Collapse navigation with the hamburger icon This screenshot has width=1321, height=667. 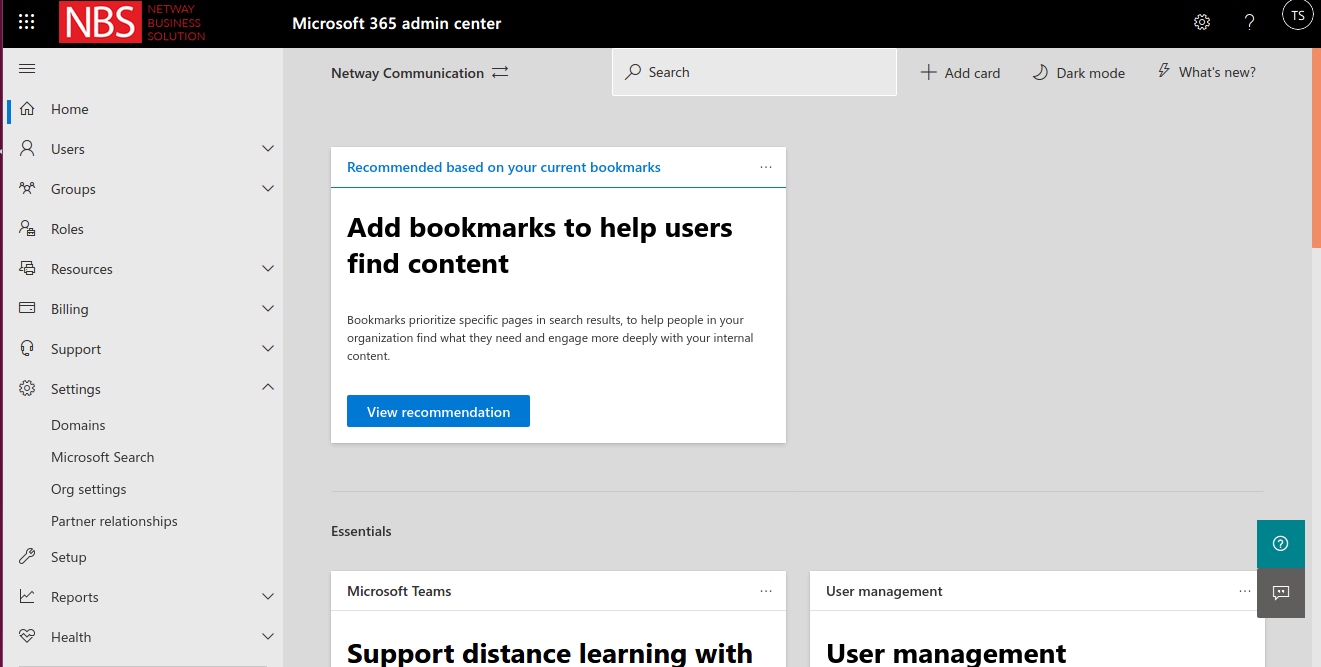tap(27, 69)
